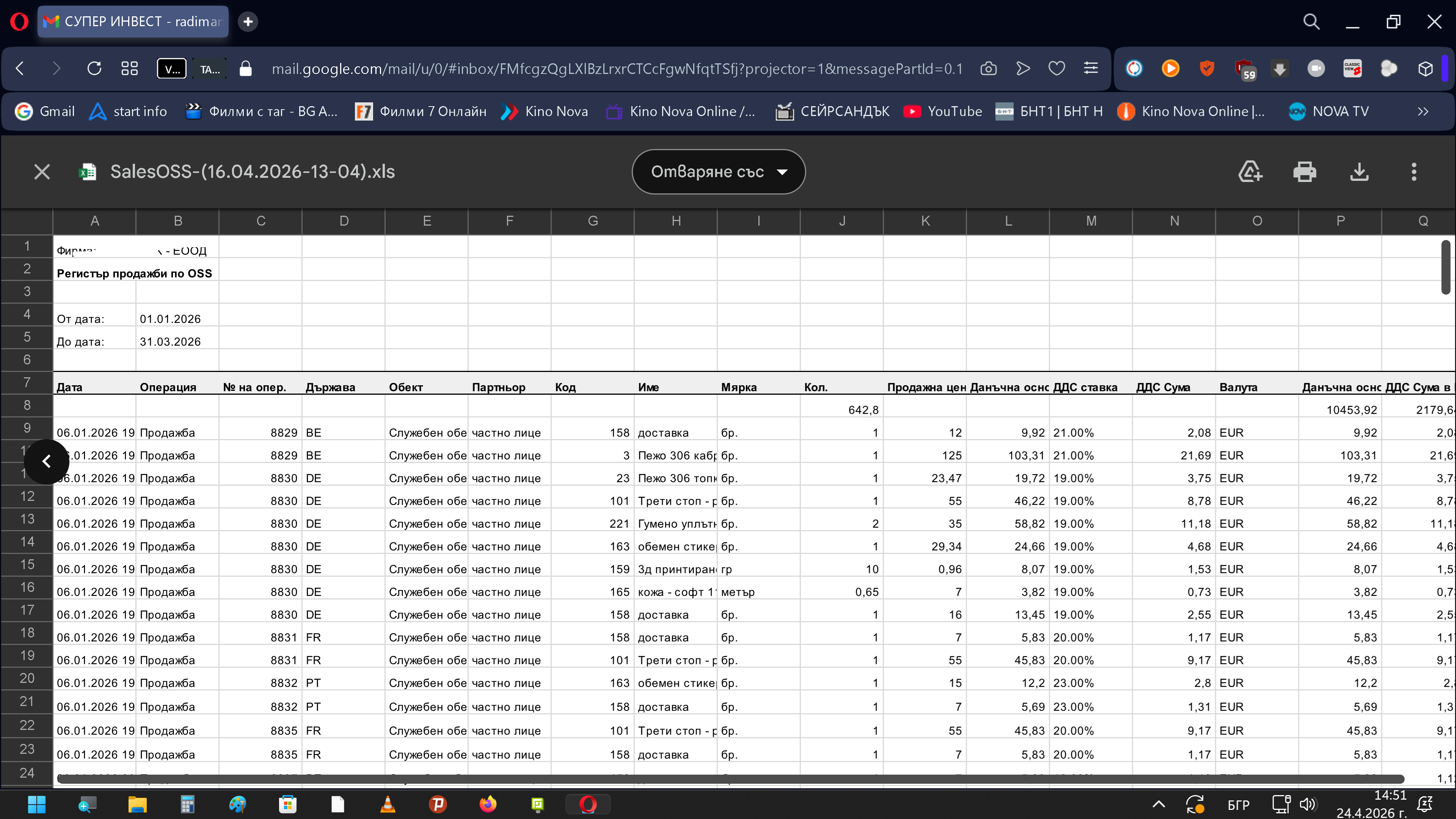
Task: Open the shield ad blocker extension
Action: click(1207, 69)
